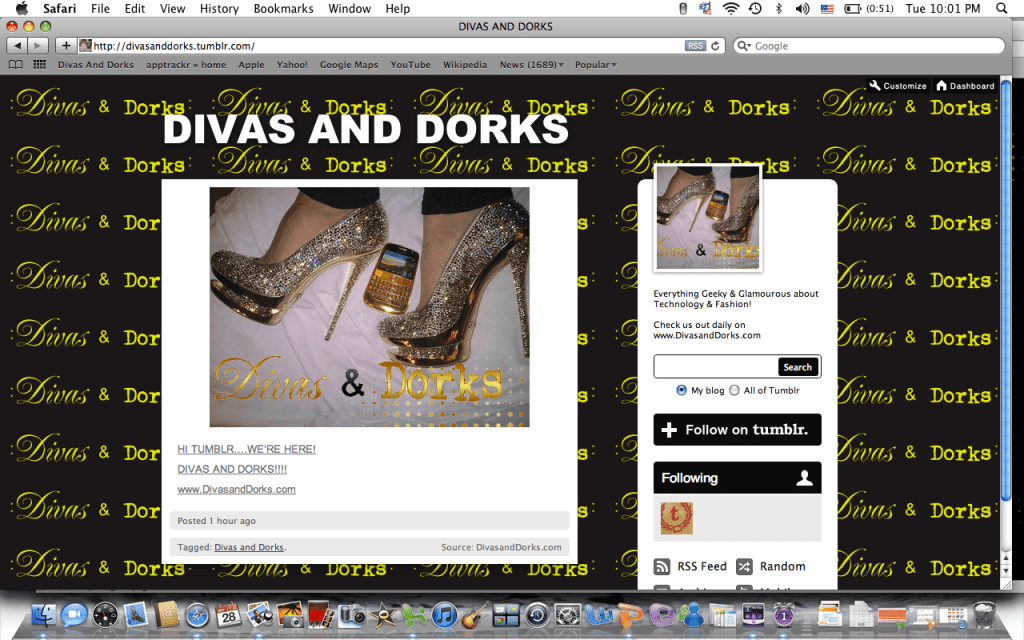Select the My blog radio button
Image resolution: width=1024 pixels, height=640 pixels.
(x=682, y=390)
